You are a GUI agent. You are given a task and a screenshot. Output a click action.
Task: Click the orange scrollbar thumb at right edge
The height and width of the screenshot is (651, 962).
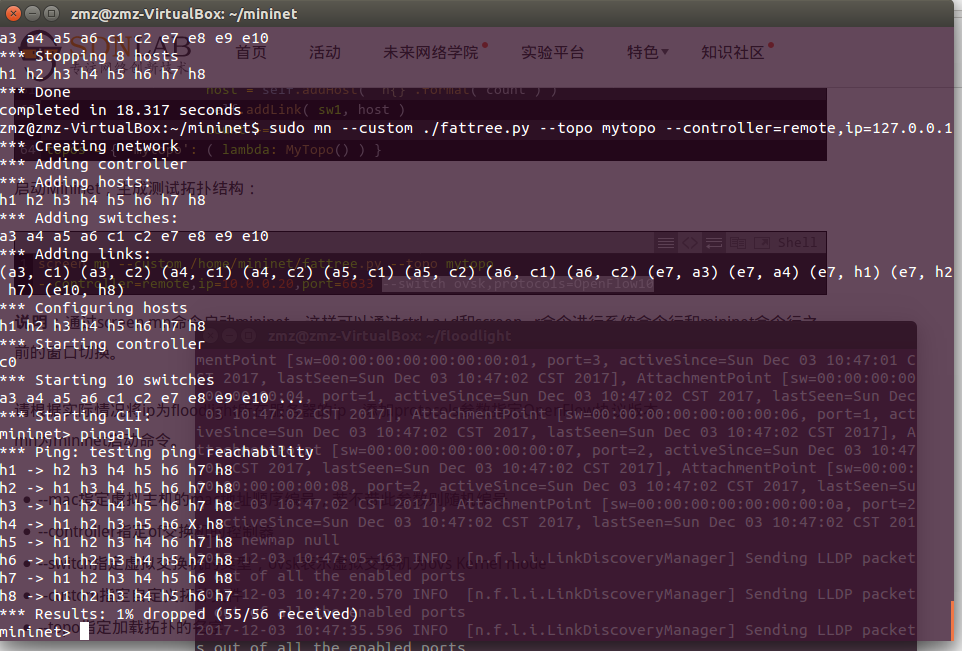[952, 620]
